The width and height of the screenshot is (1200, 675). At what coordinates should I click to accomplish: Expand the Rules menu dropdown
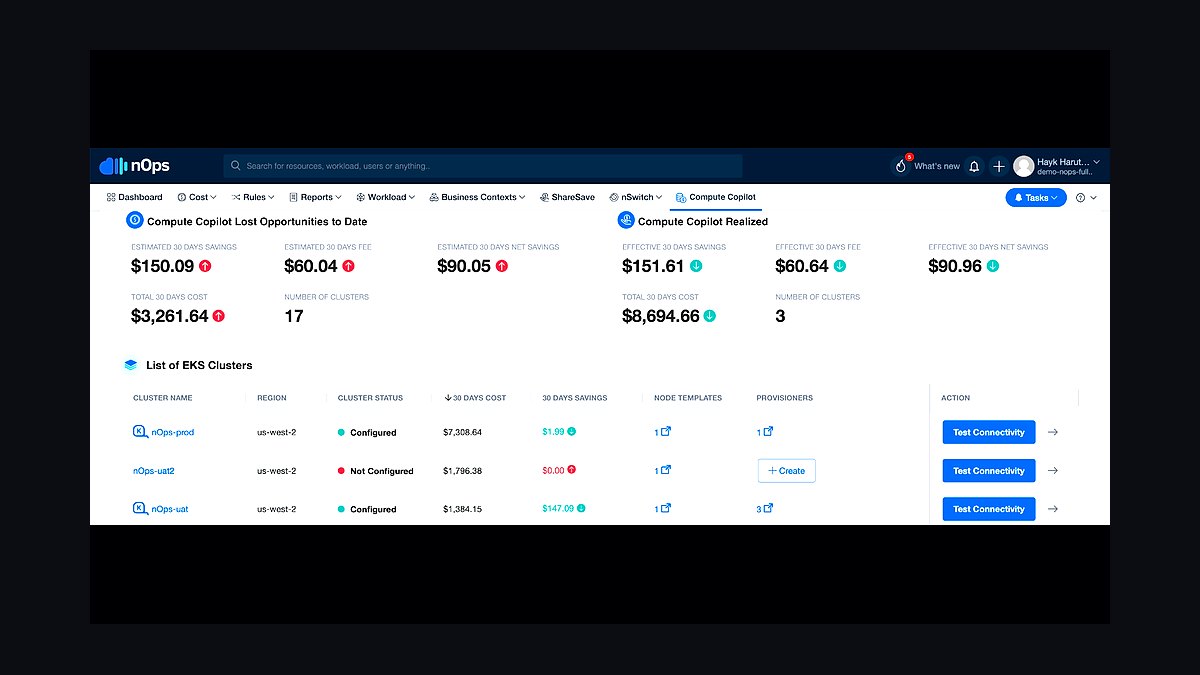pos(253,197)
